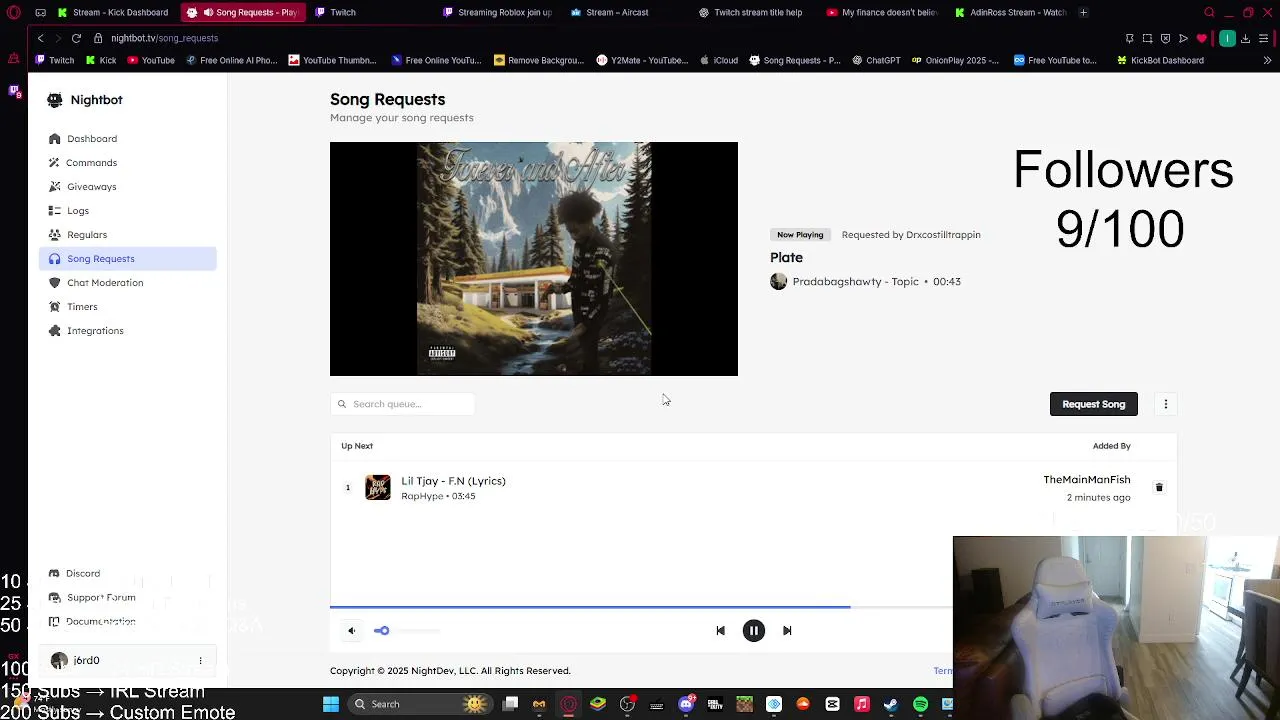1280x720 pixels.
Task: Adjust the volume slider handle
Action: (x=383, y=631)
